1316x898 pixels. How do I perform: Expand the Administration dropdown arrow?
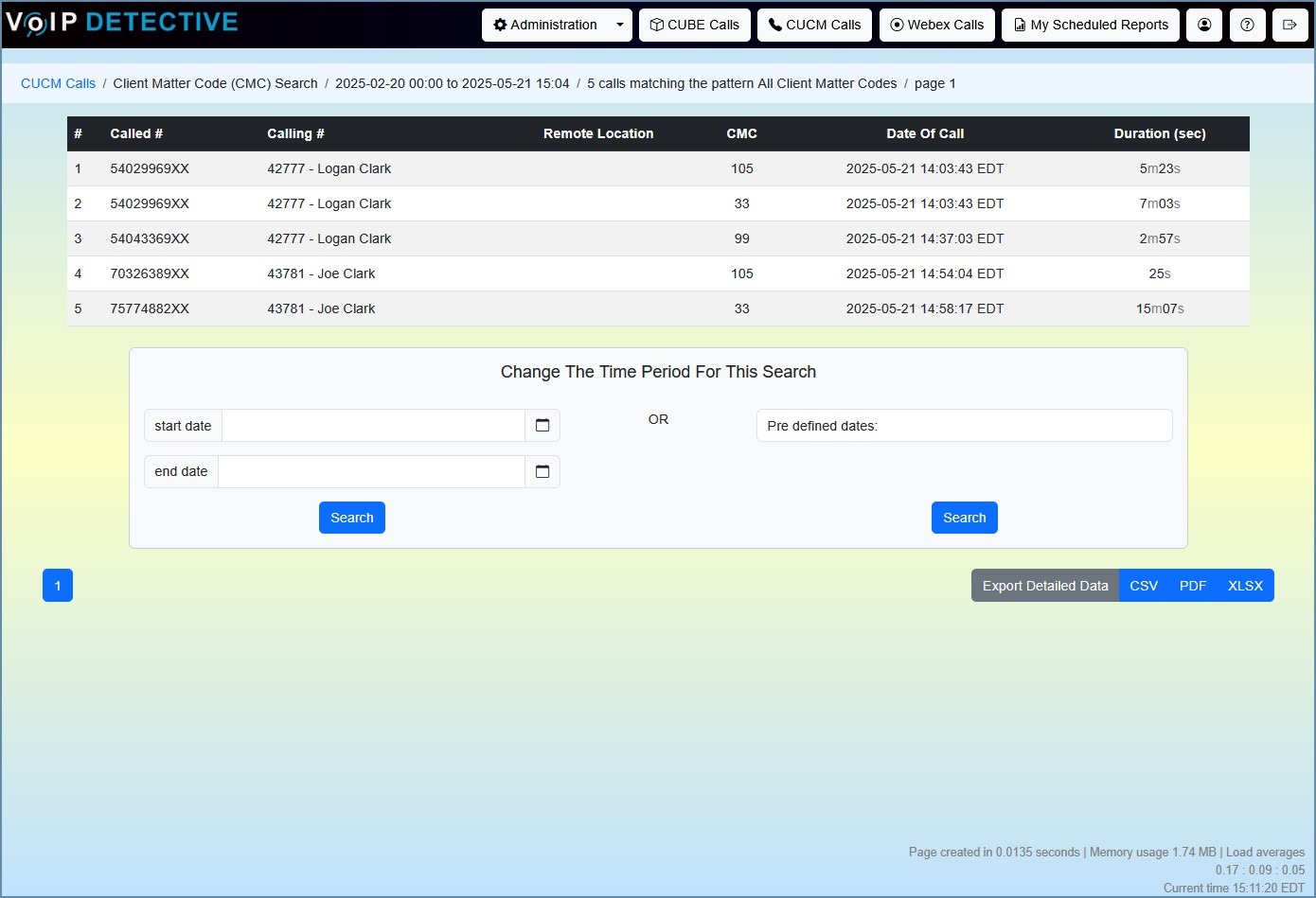tap(620, 25)
